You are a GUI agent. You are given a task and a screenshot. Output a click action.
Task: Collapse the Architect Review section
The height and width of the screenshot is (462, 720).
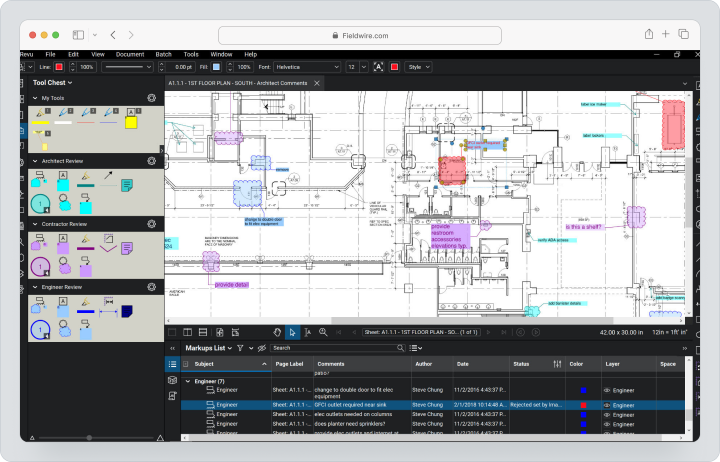tap(35, 161)
